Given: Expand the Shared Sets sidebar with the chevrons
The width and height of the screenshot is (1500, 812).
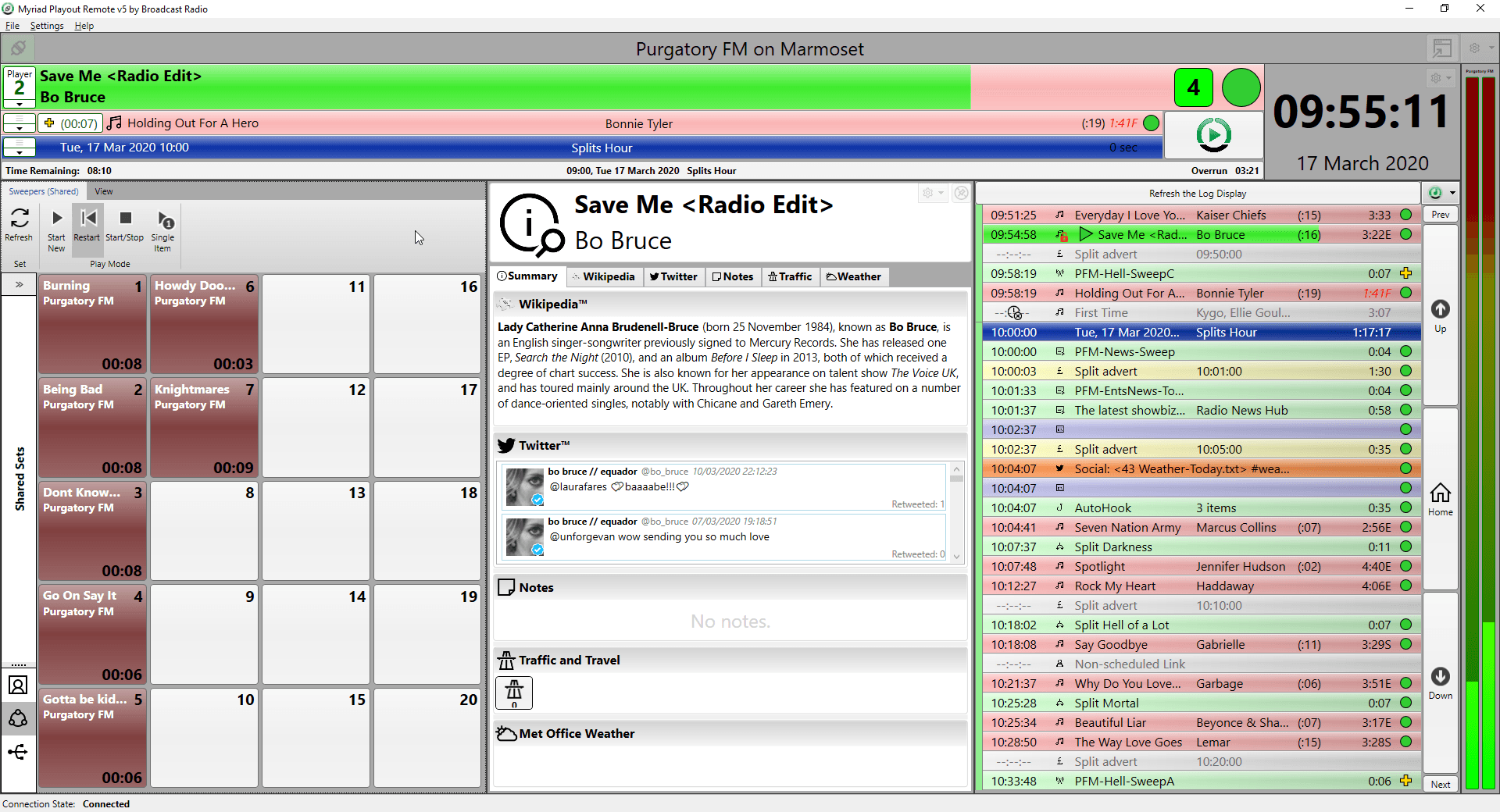Looking at the screenshot, I should [x=20, y=285].
